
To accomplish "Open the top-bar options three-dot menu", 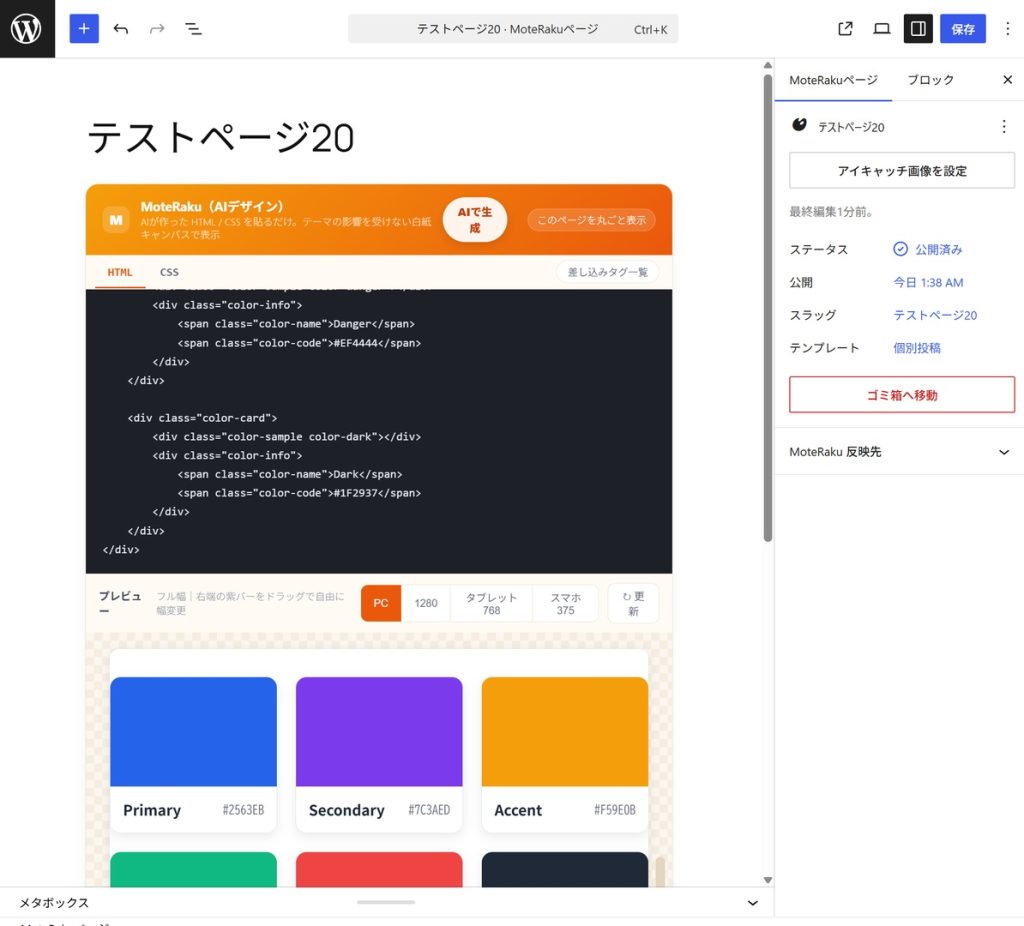I will (1007, 29).
